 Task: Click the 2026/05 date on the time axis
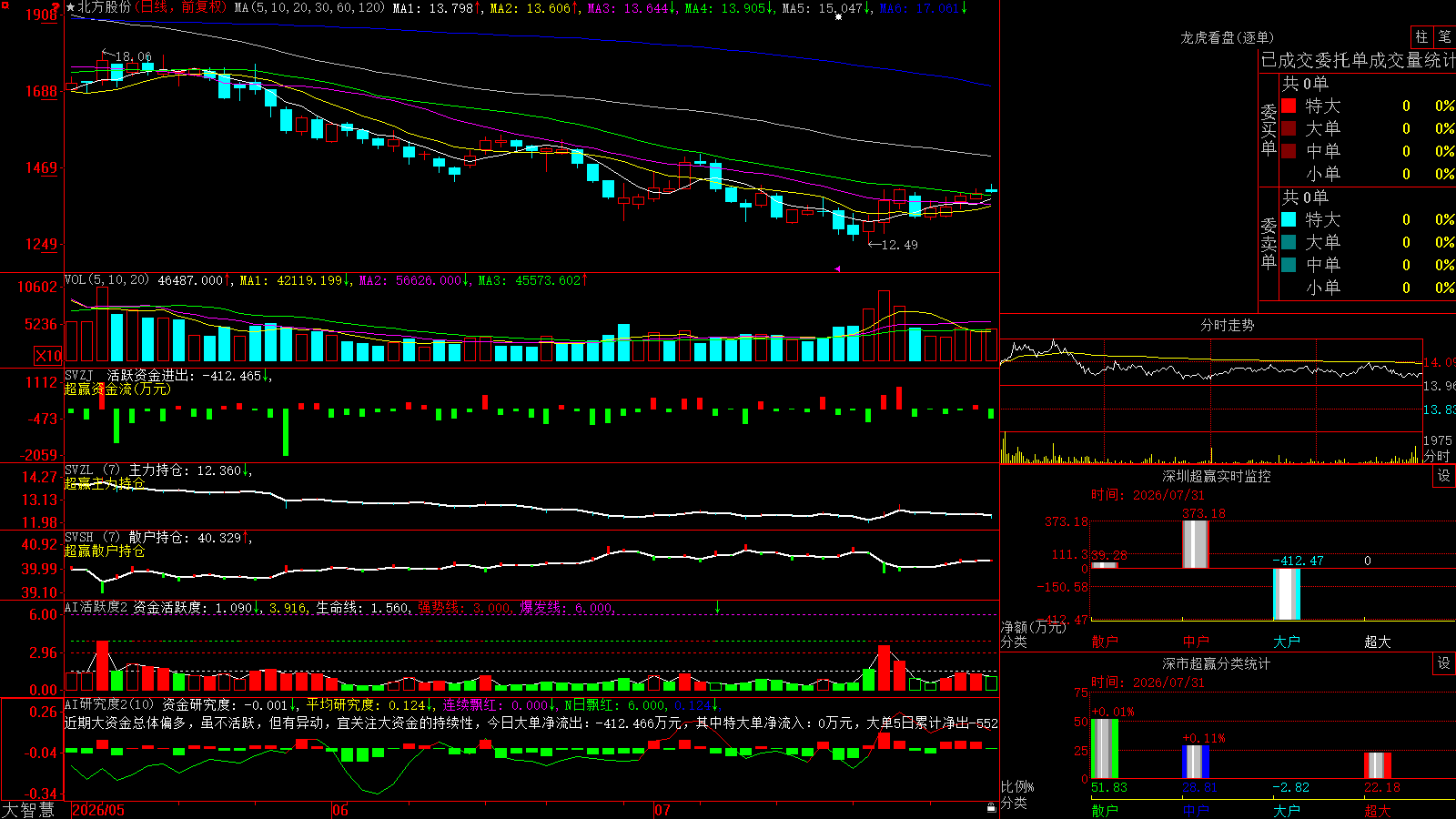click(x=98, y=810)
